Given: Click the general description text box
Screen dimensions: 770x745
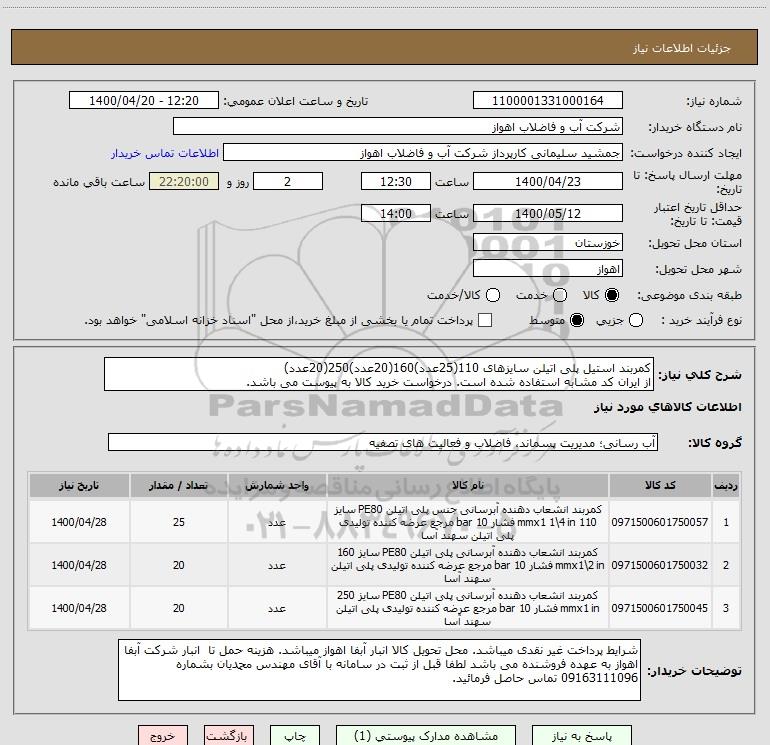Looking at the screenshot, I should click(x=379, y=374).
